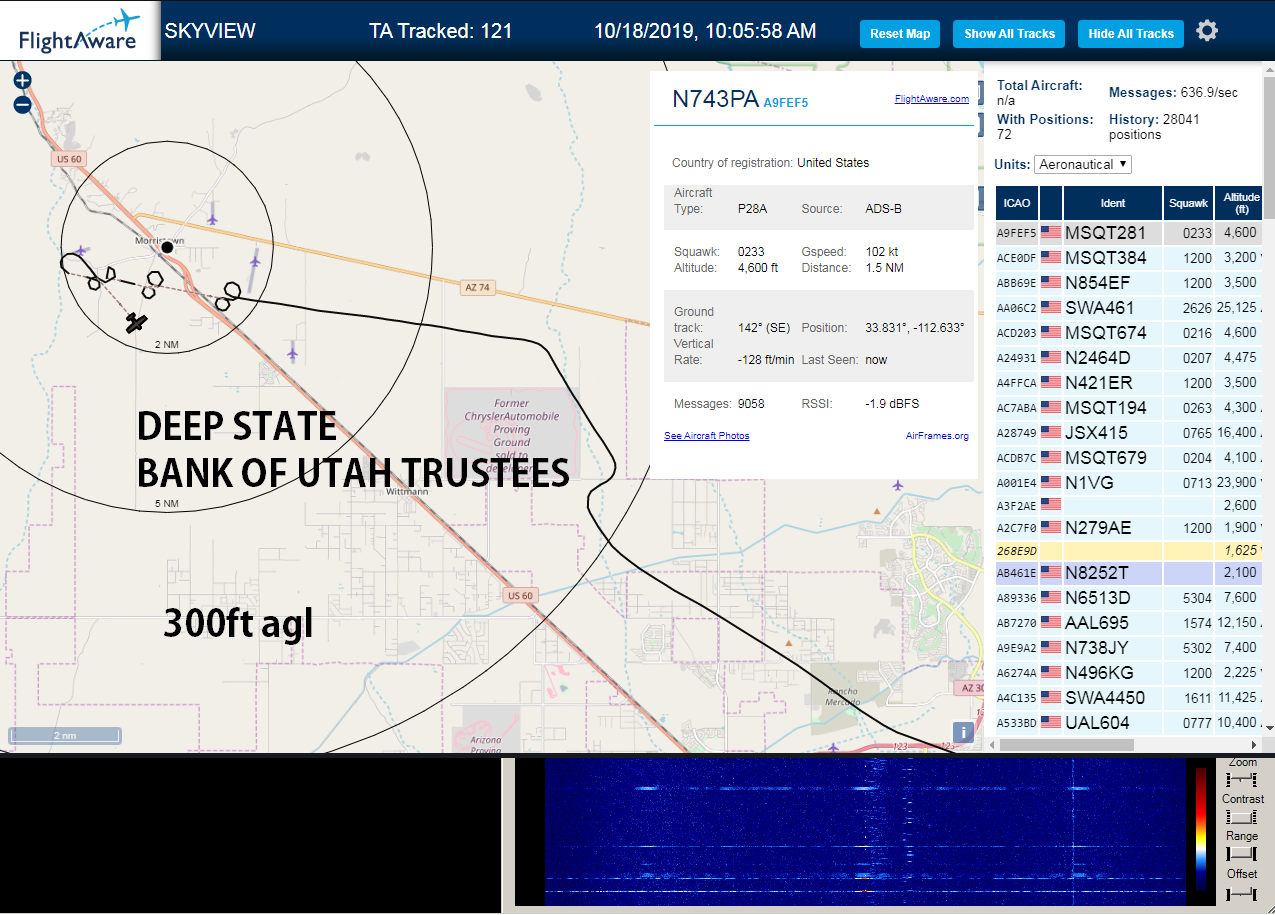Select the MSQT384 aircraft row
Viewport: 1275px width, 915px height.
[x=1128, y=257]
